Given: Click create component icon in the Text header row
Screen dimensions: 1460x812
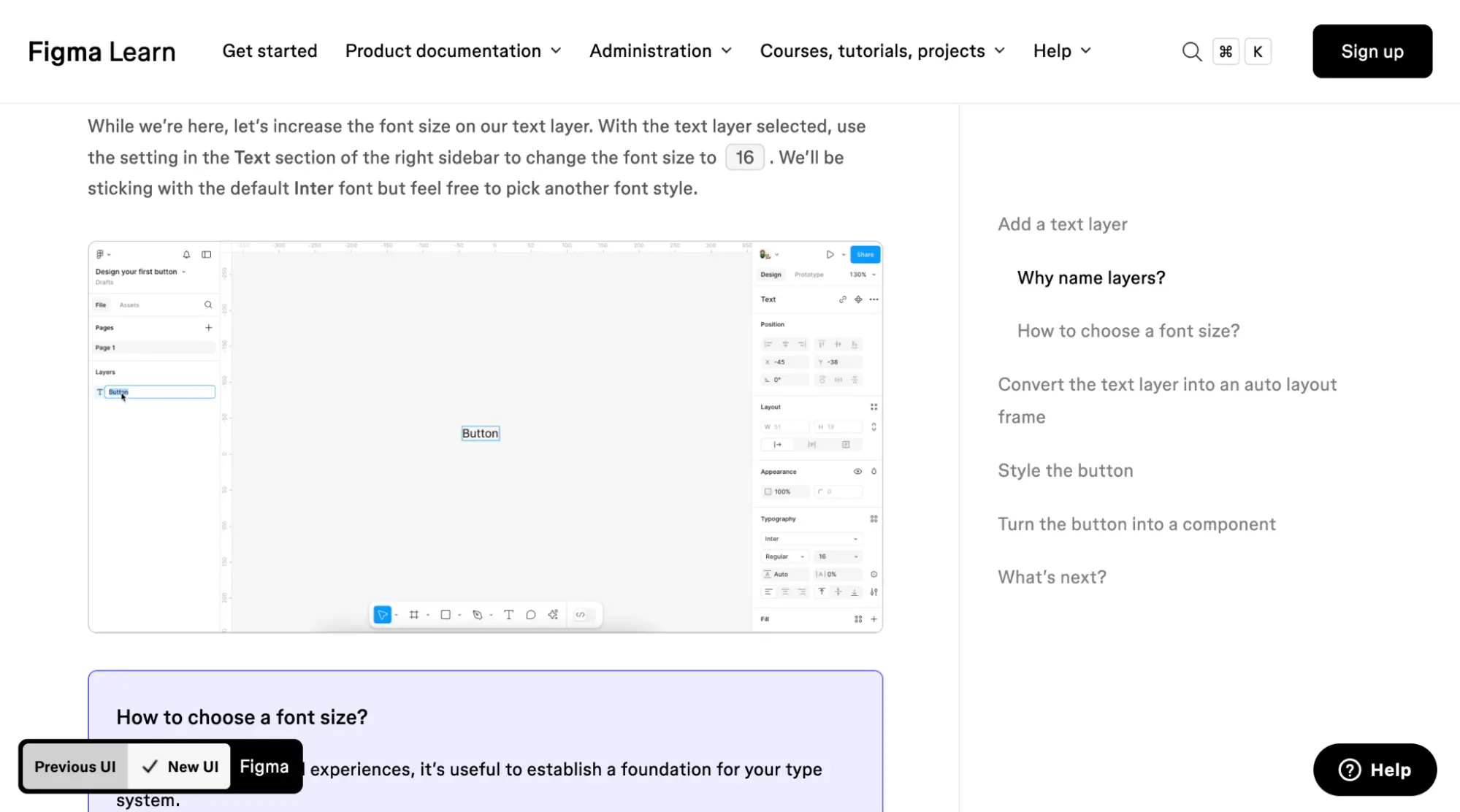Looking at the screenshot, I should pos(858,299).
